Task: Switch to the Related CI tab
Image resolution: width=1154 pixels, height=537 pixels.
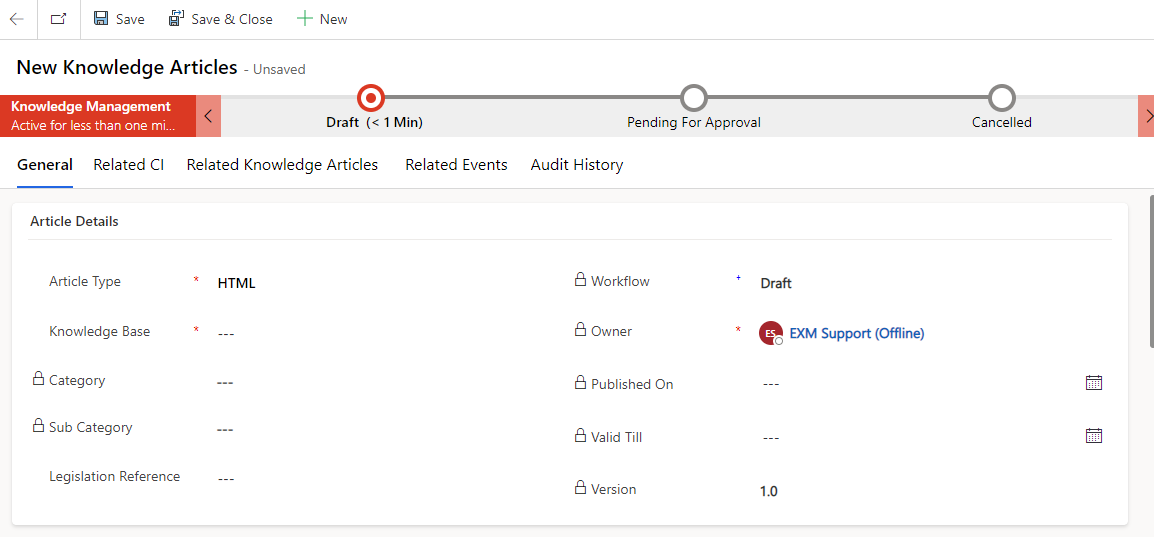Action: 129,165
